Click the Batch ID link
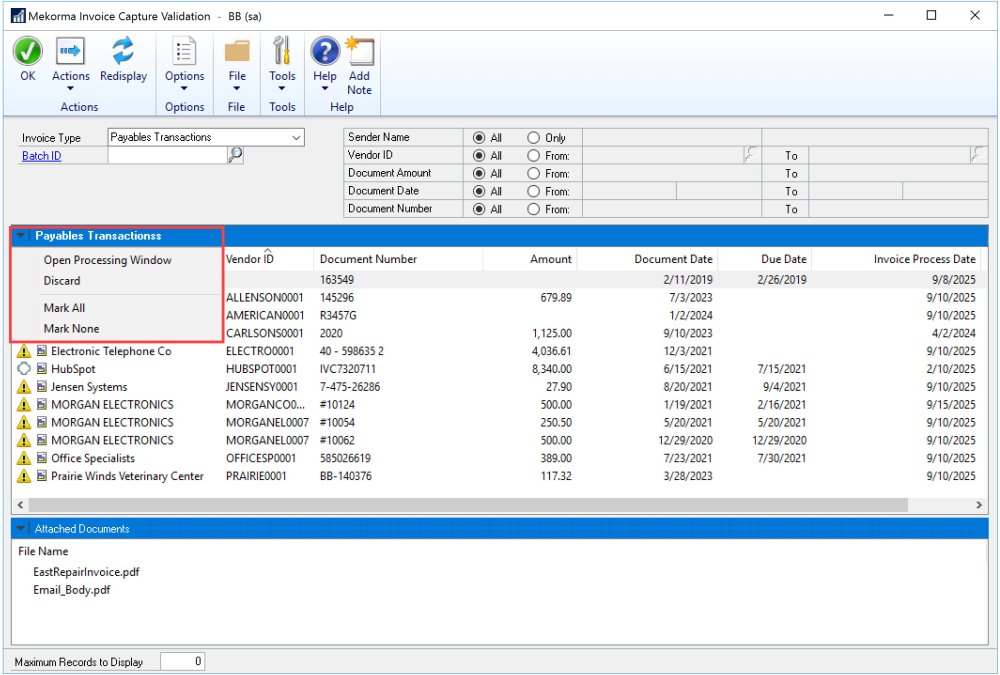 click(41, 156)
